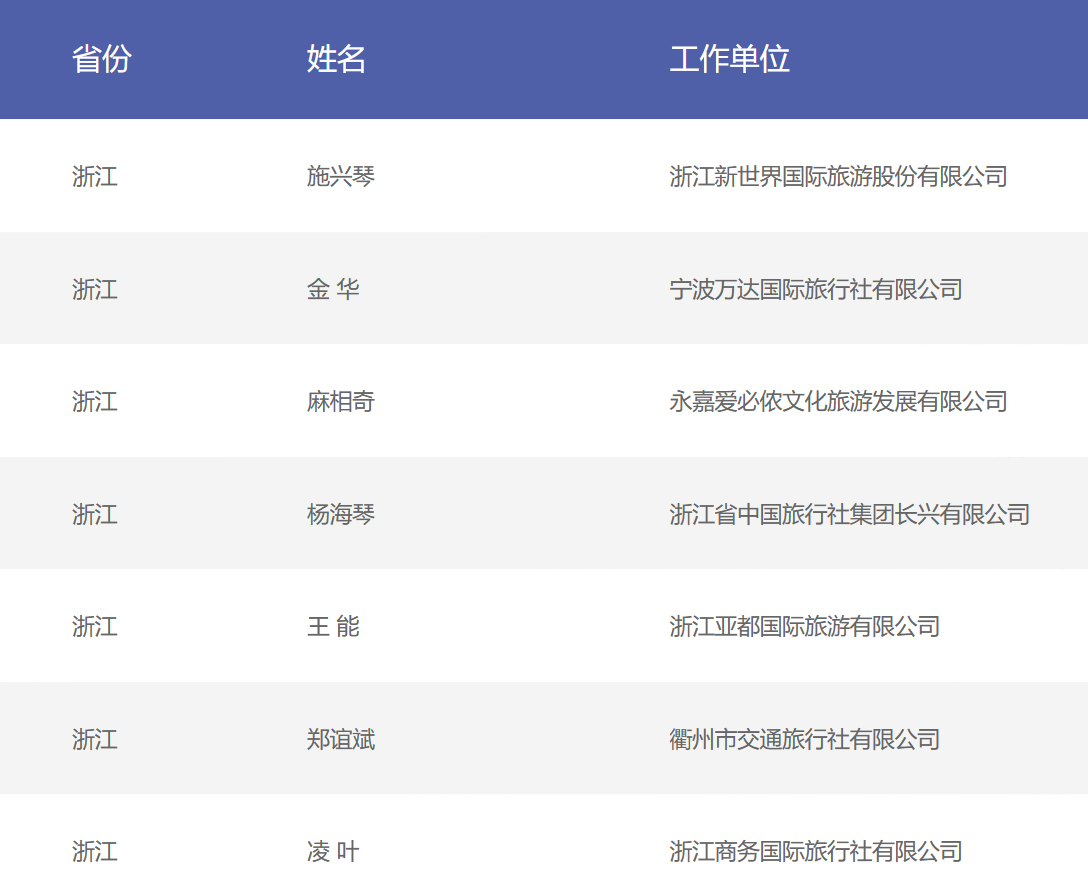Click 浙江 in the 王 能 row

coord(95,627)
